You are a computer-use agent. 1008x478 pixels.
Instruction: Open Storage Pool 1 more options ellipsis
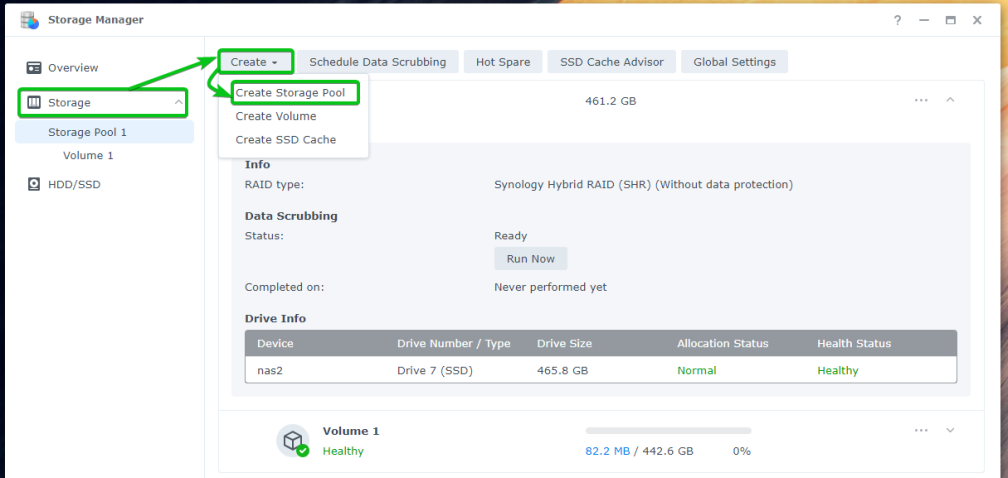921,100
